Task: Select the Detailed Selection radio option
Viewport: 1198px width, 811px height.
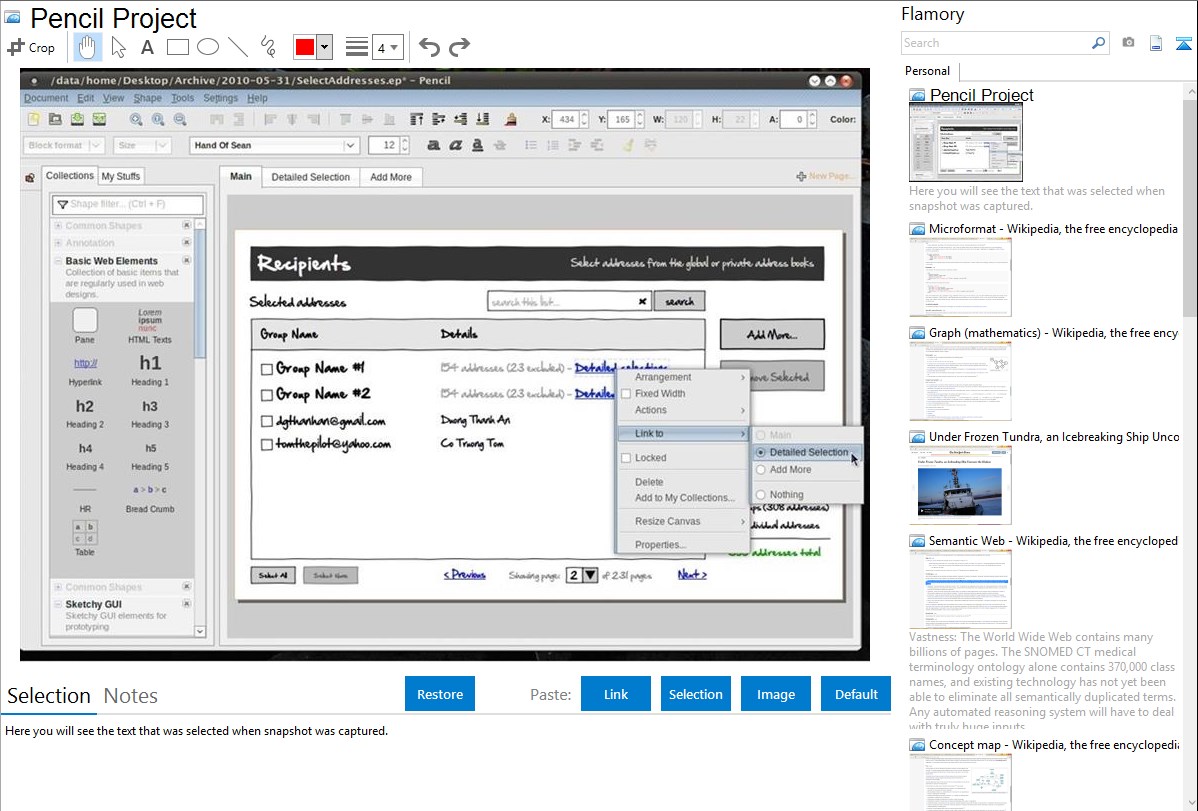Action: [761, 453]
